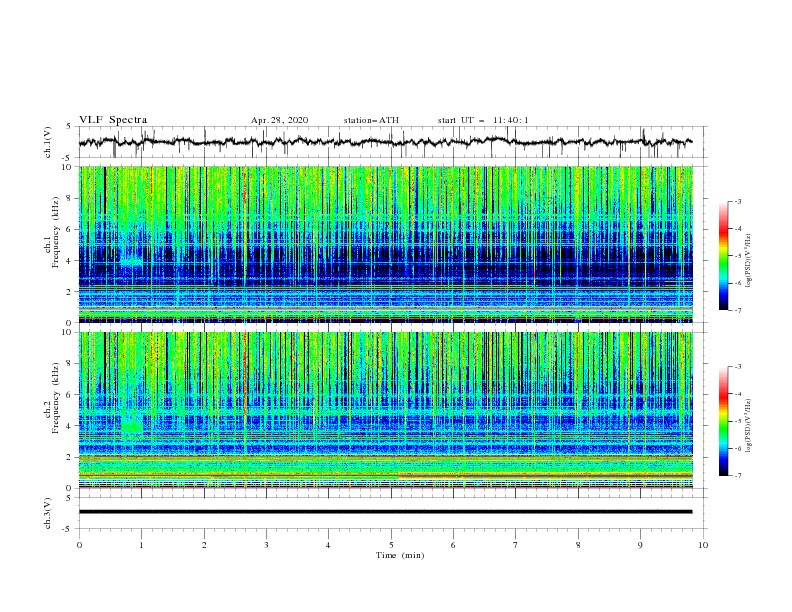Click the "VLF Spectra" plot title
792x612 pixels.
click(113, 120)
